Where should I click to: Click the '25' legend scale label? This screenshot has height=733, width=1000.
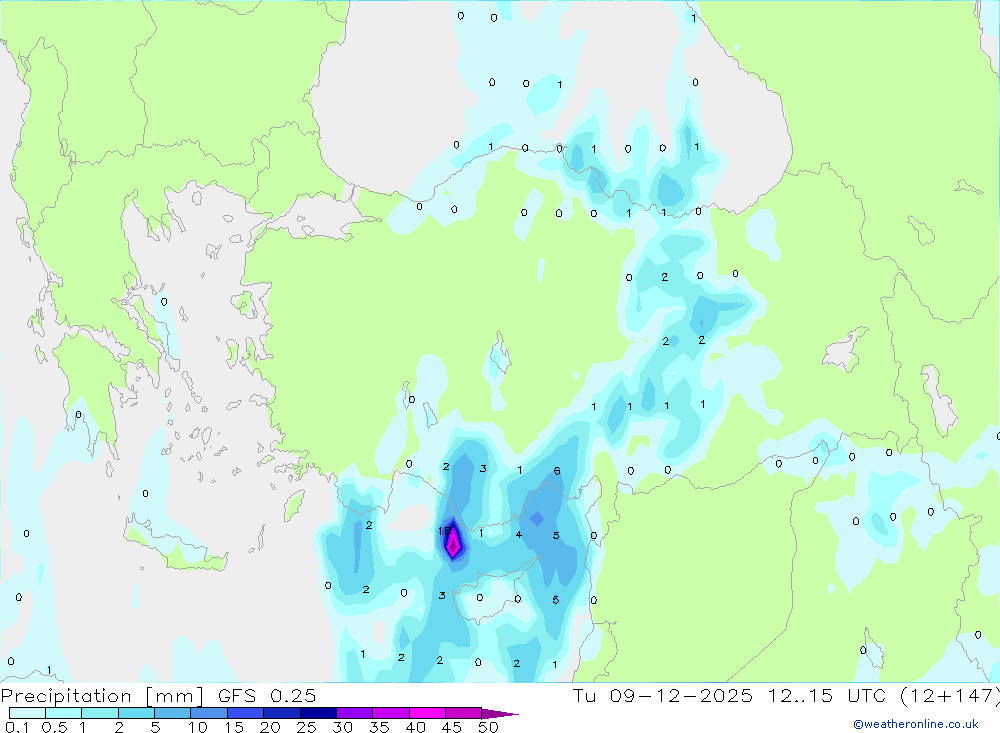pyautogui.click(x=307, y=727)
